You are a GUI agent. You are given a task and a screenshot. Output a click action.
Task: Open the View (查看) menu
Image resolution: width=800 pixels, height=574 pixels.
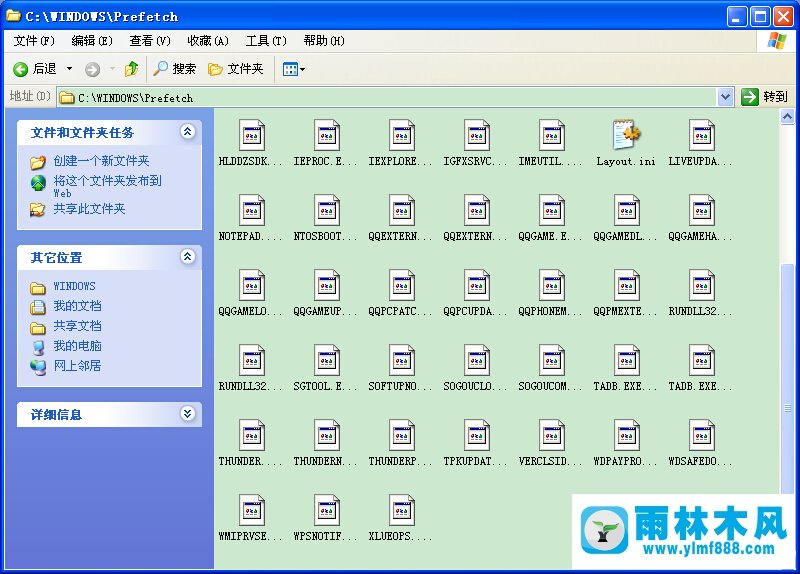149,41
